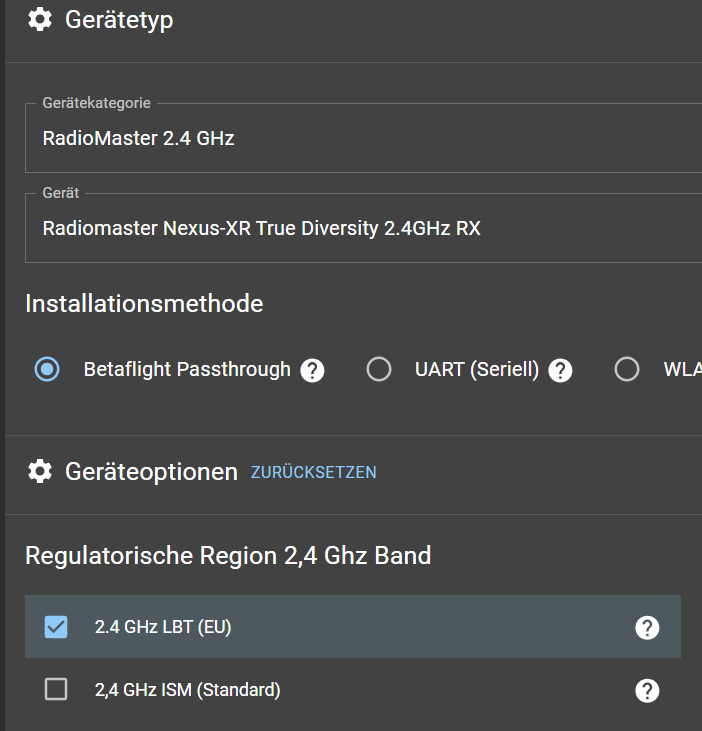Viewport: 702px width, 731px height.
Task: Click the Gerätetyp section heading
Action: [x=119, y=19]
